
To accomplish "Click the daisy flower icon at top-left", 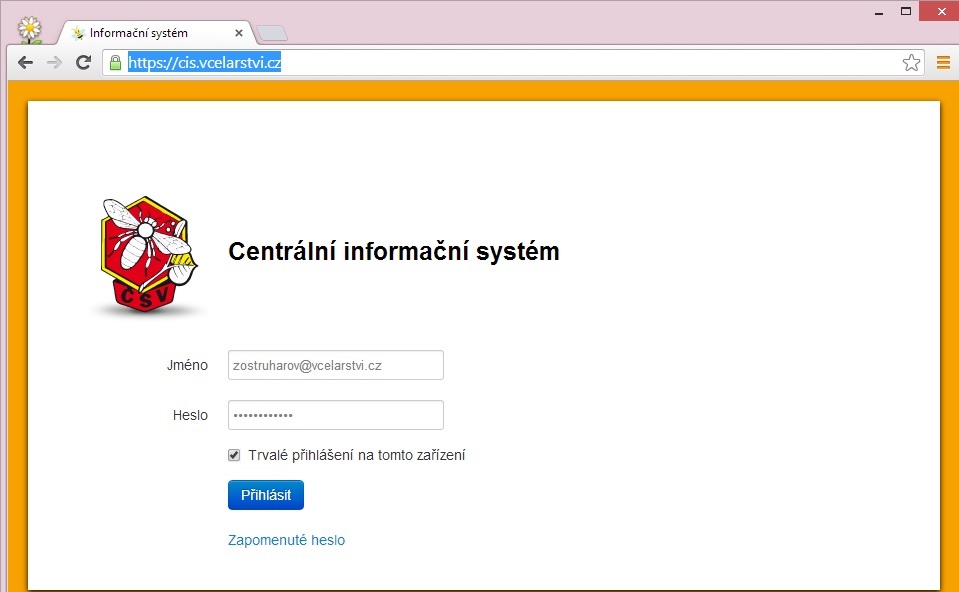I will click(29, 29).
